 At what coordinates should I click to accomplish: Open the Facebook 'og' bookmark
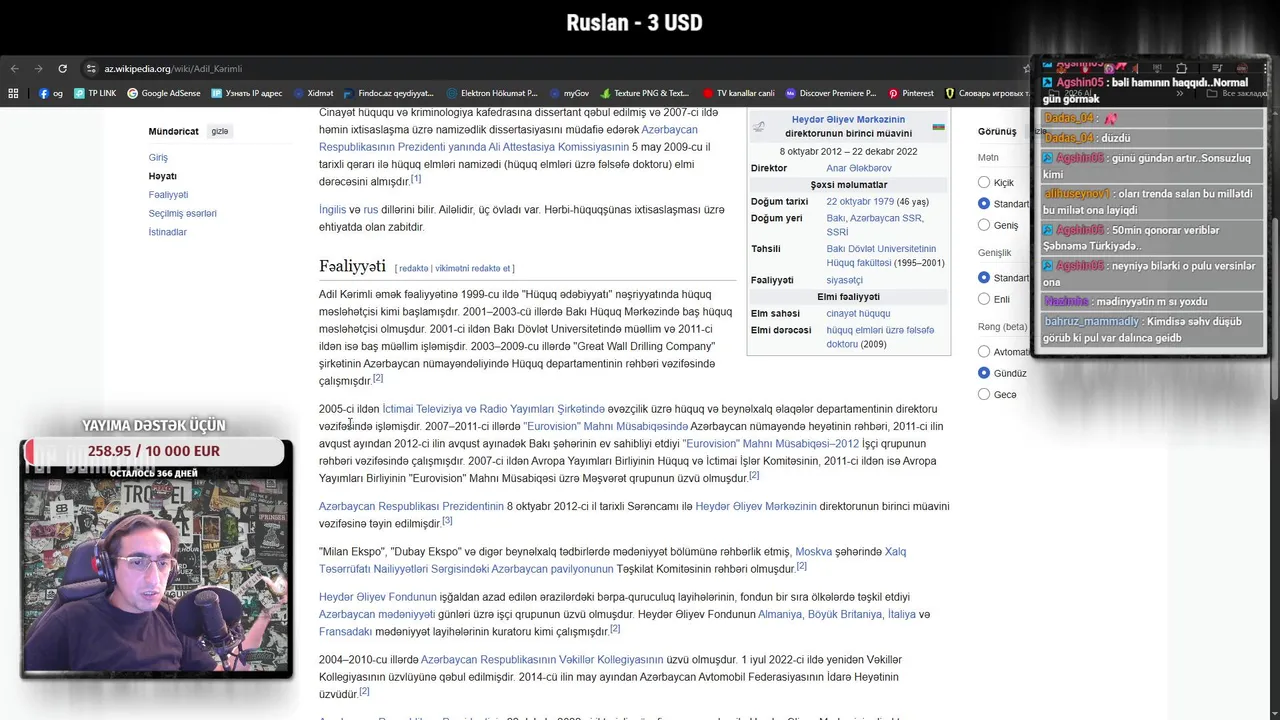pyautogui.click(x=51, y=93)
